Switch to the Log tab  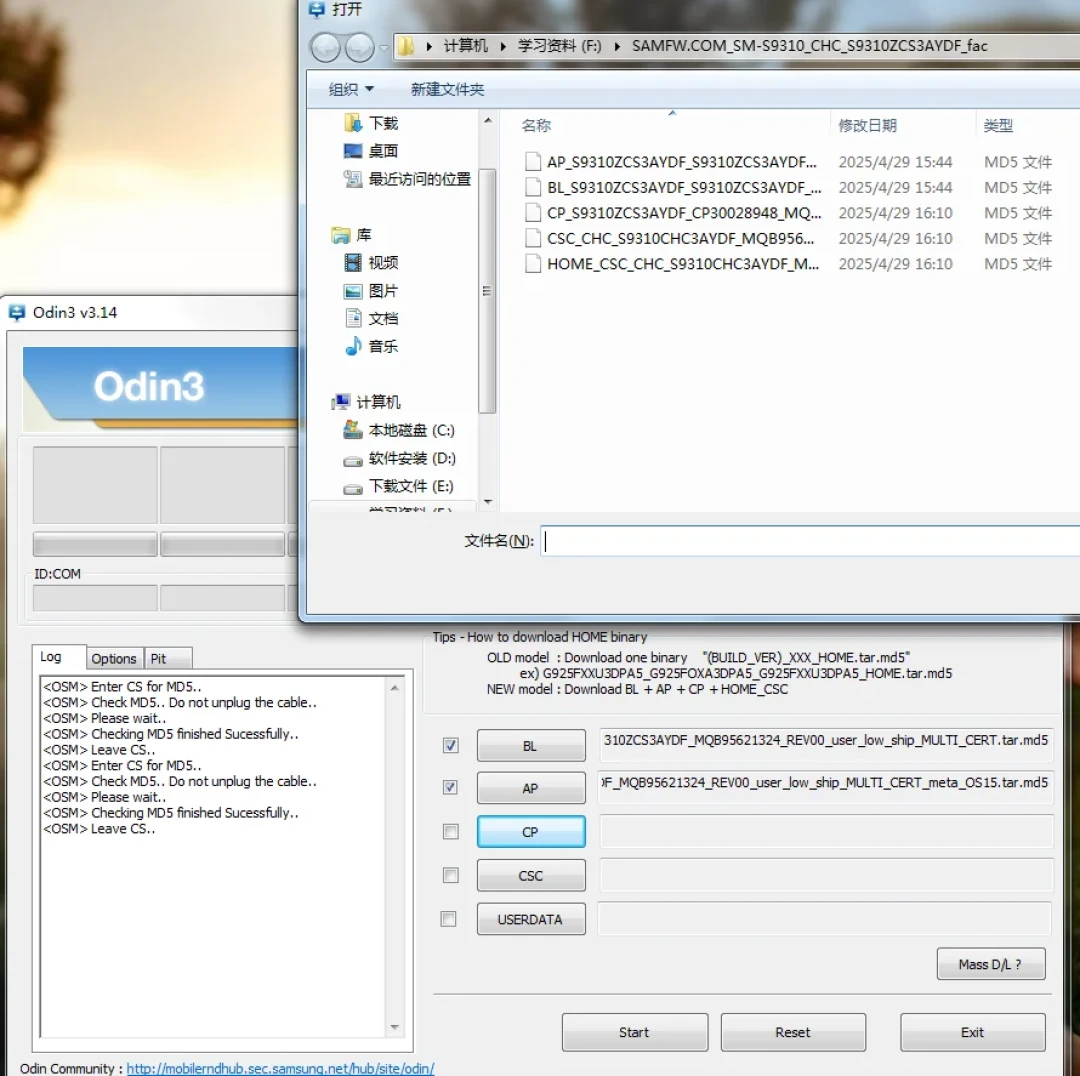click(59, 657)
